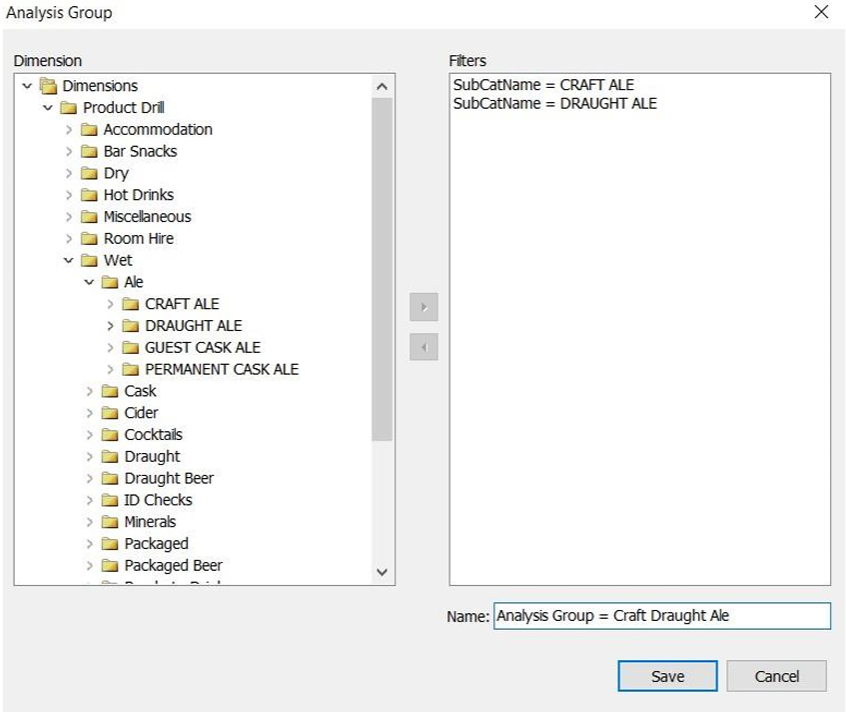The width and height of the screenshot is (846, 713).
Task: Click the DRAUGHT ALE folder icon
Action: [x=130, y=326]
